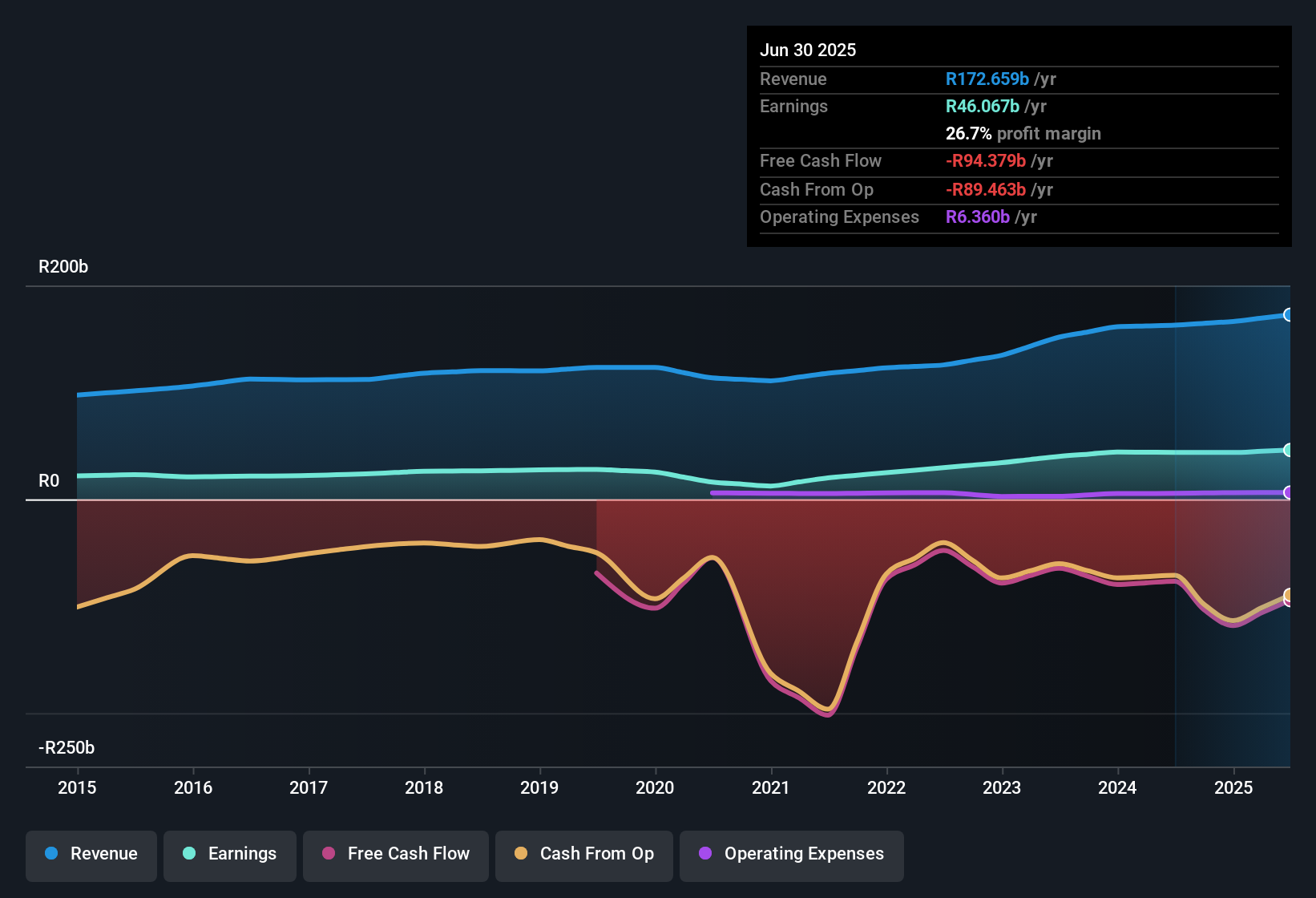Click the -R250b y-axis label
1316x898 pixels.
67,748
